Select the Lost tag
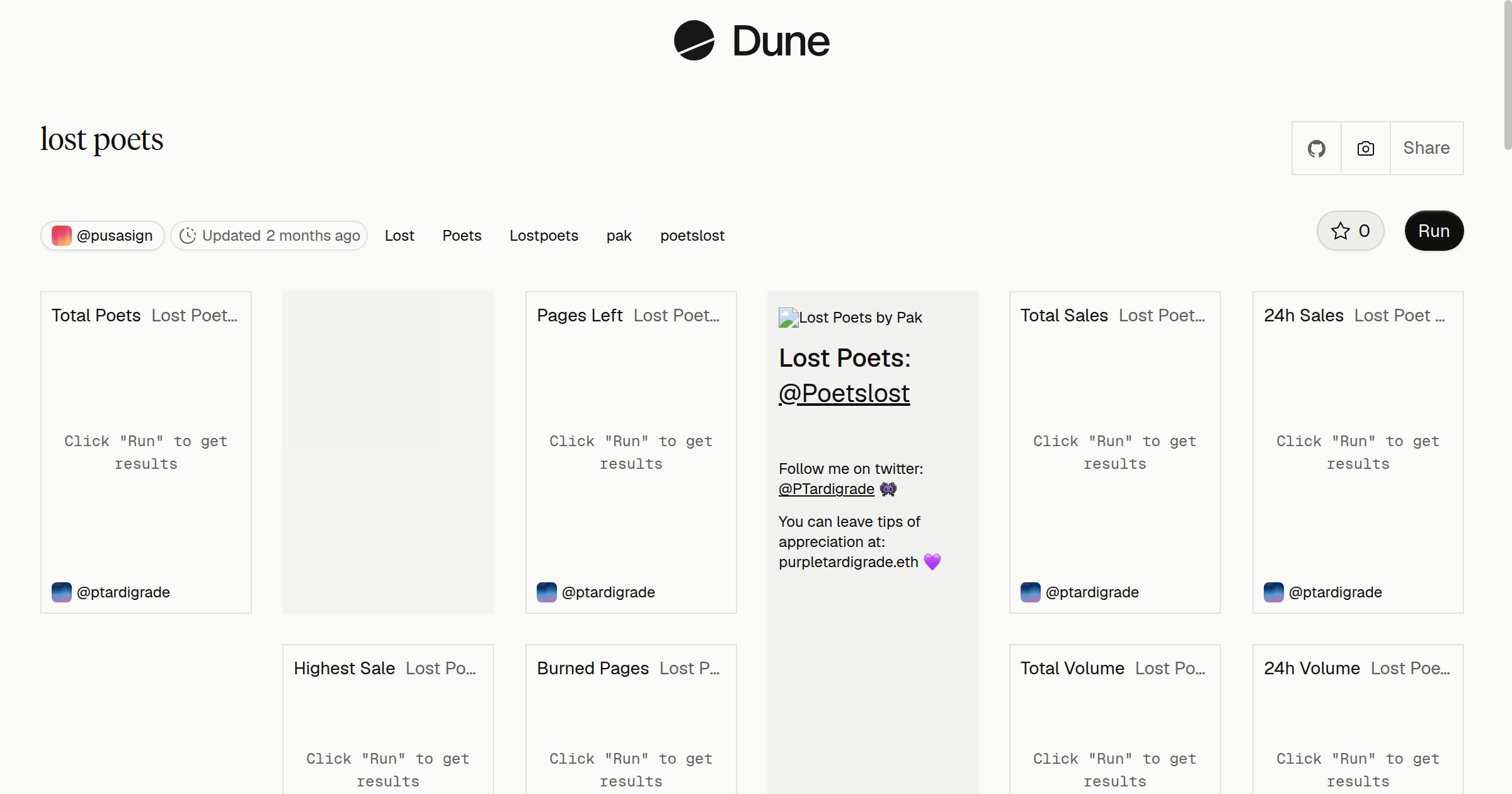Screen dimensions: 1512x794 tap(399, 236)
